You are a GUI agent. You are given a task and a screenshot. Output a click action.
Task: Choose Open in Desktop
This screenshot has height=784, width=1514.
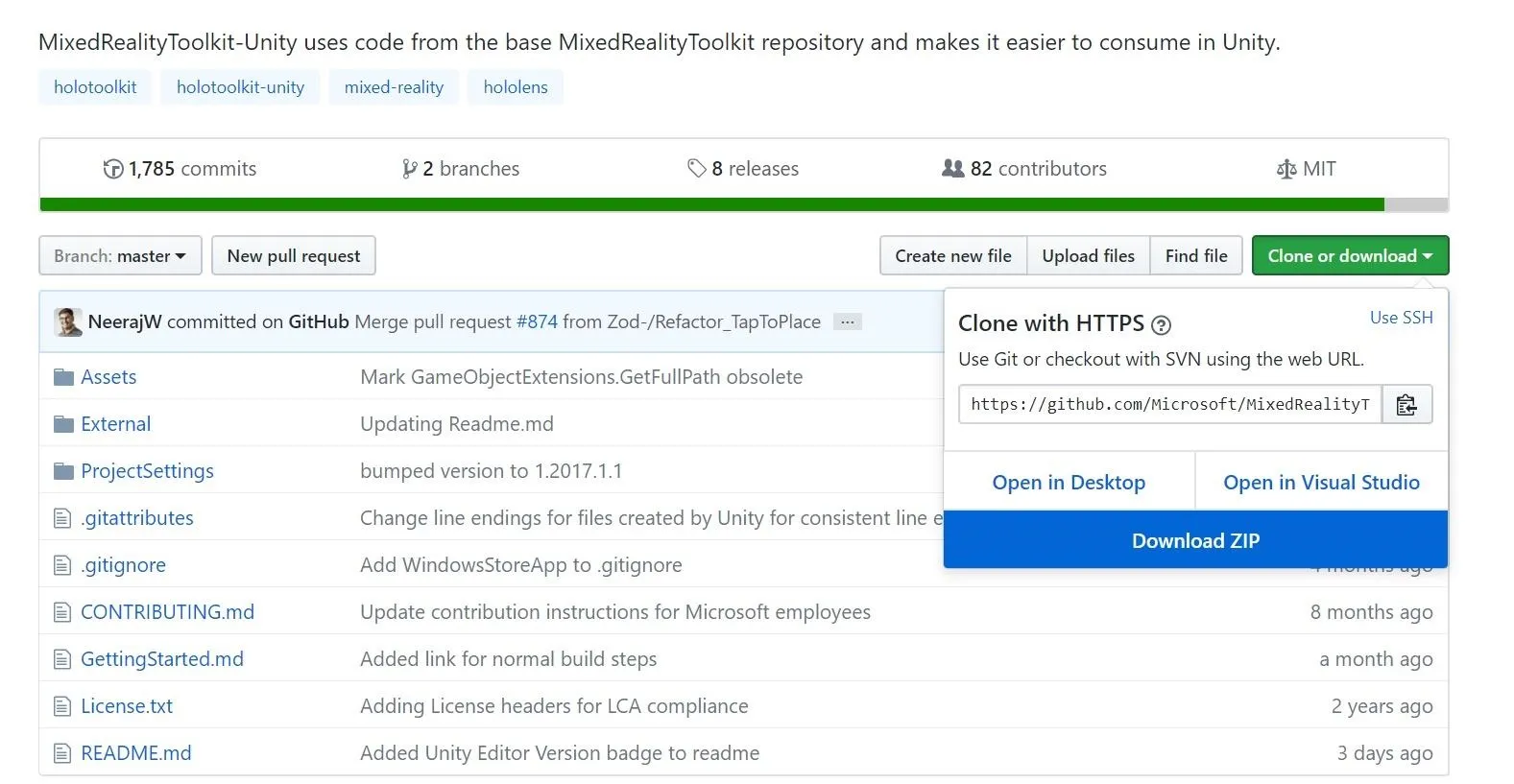1069,482
